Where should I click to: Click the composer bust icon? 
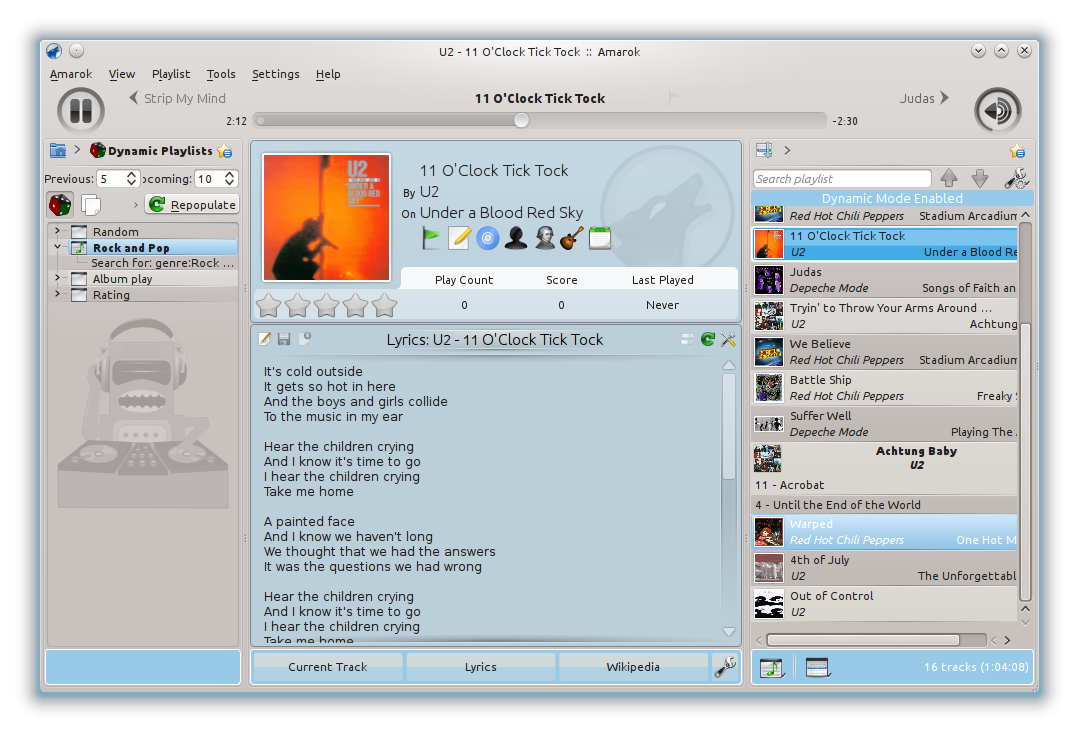click(544, 238)
